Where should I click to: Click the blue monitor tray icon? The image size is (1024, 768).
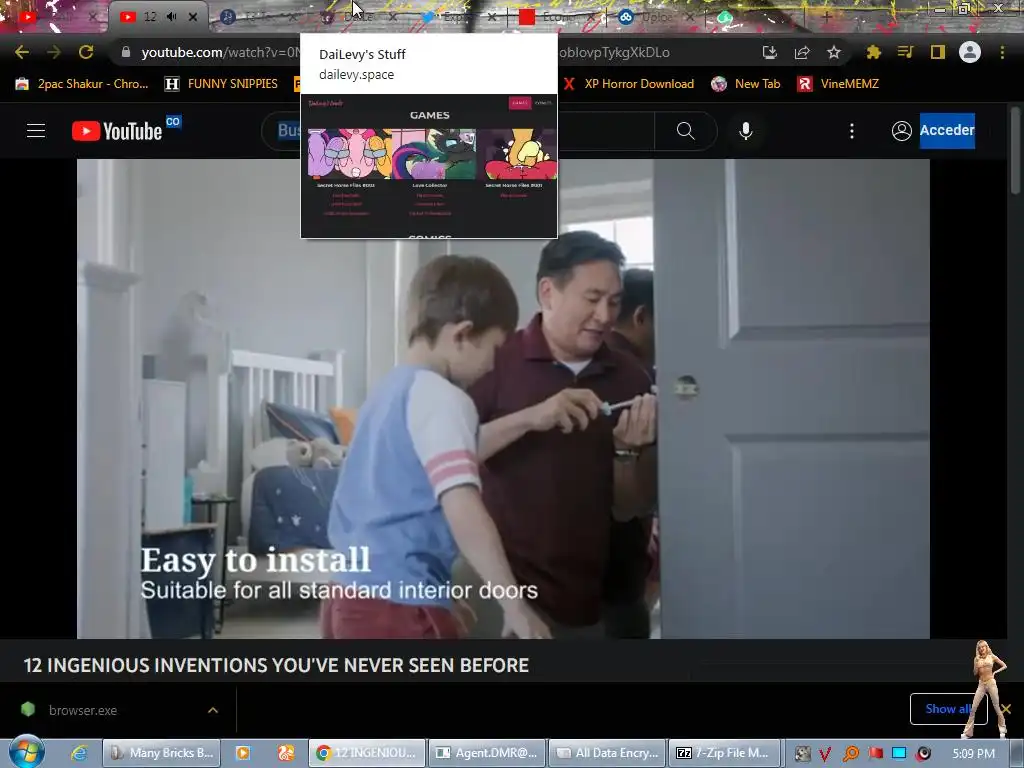899,754
